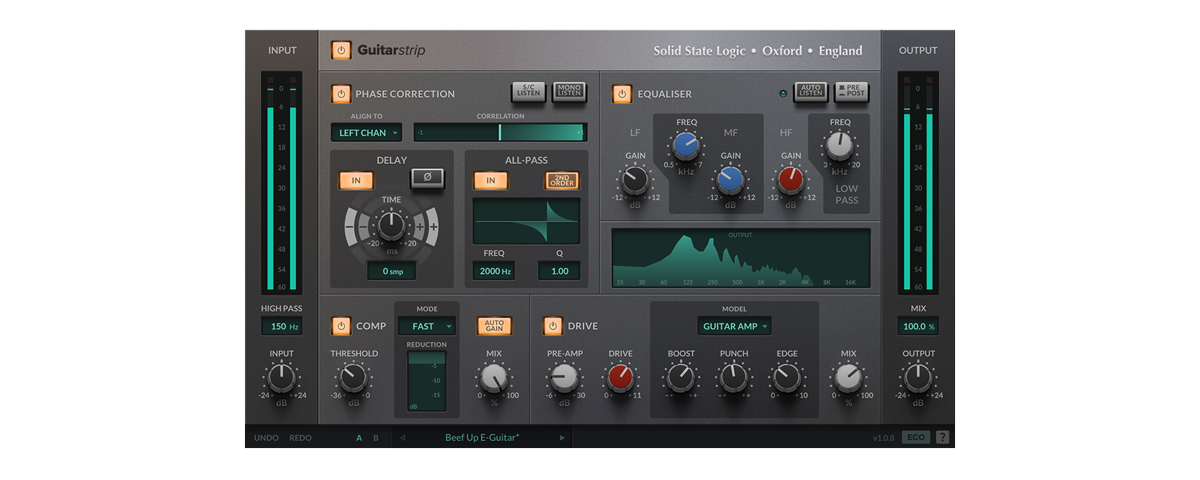Click the compressor Mix knob
1200x480 pixels.
(x=493, y=377)
